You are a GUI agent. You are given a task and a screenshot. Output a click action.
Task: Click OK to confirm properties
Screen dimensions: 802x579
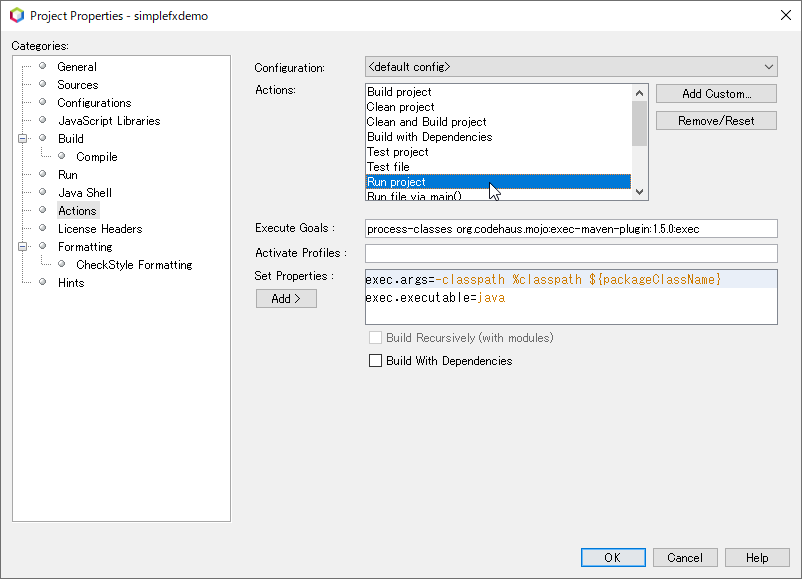point(613,558)
